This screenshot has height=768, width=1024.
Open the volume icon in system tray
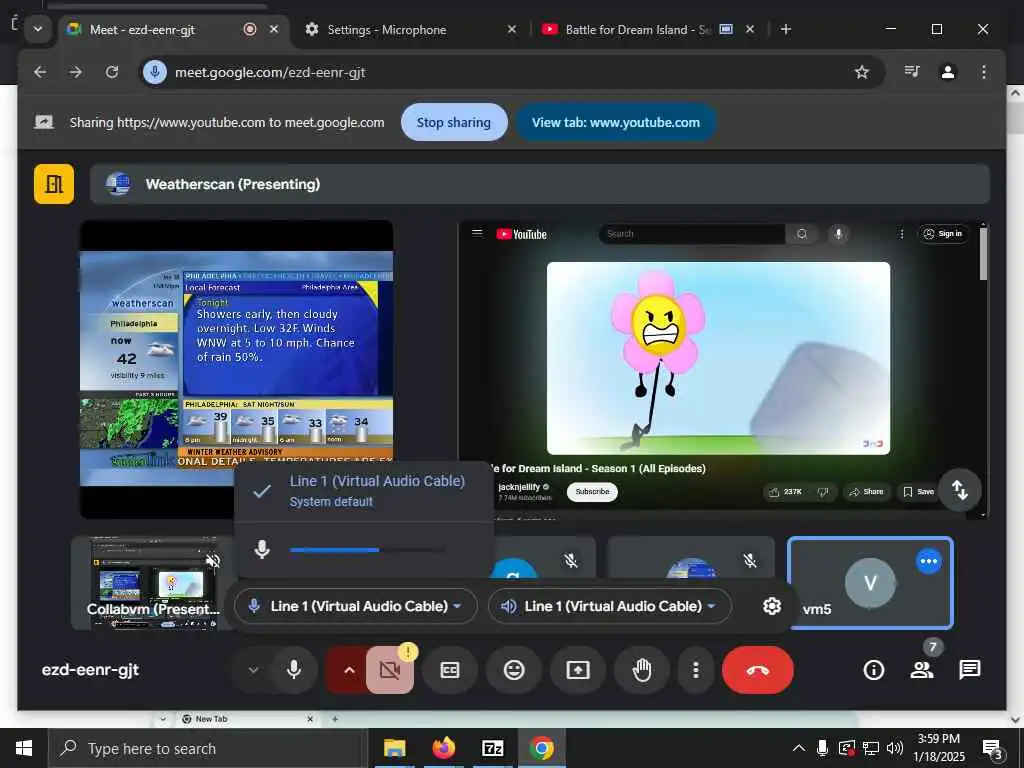895,748
